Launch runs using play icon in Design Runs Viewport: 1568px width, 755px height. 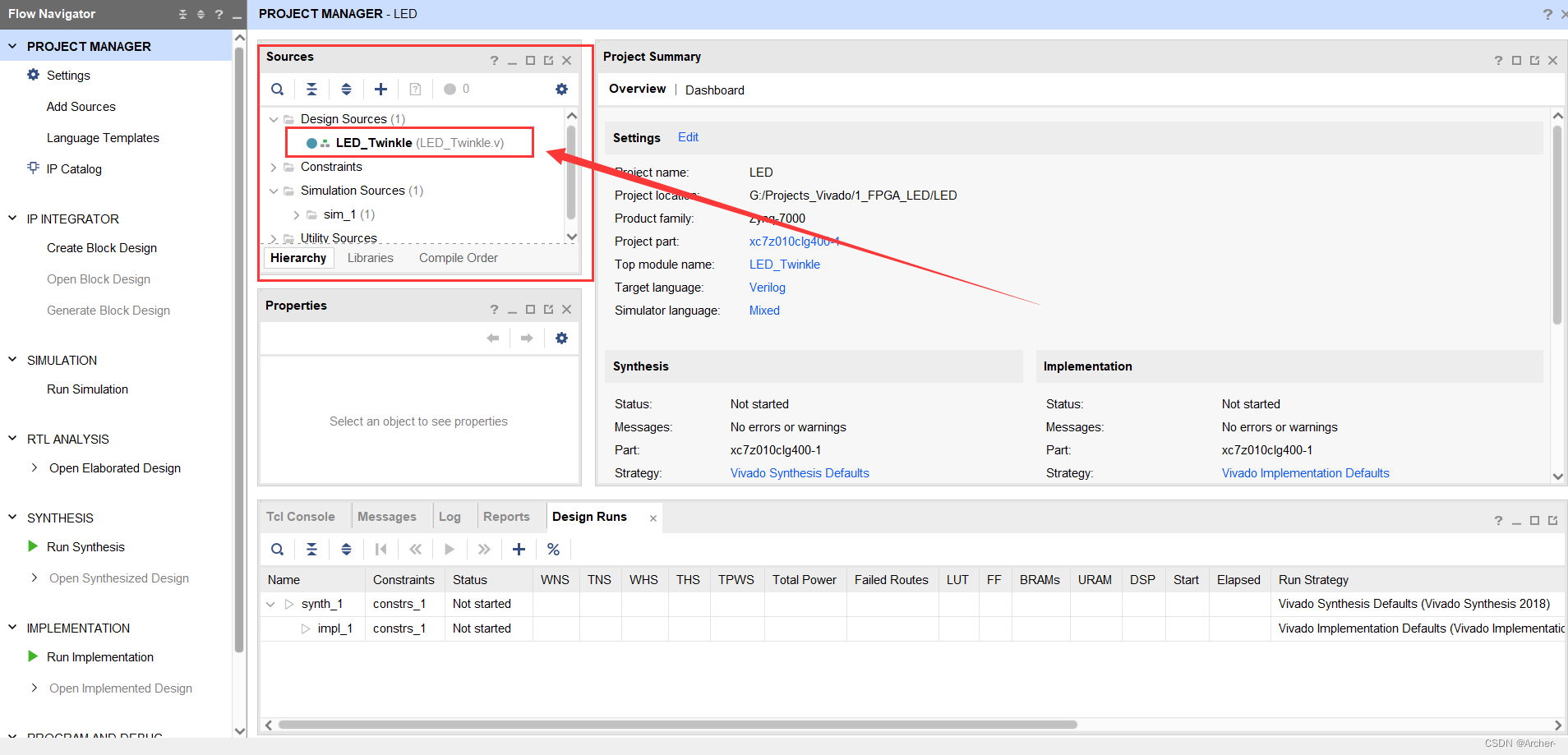coord(450,549)
